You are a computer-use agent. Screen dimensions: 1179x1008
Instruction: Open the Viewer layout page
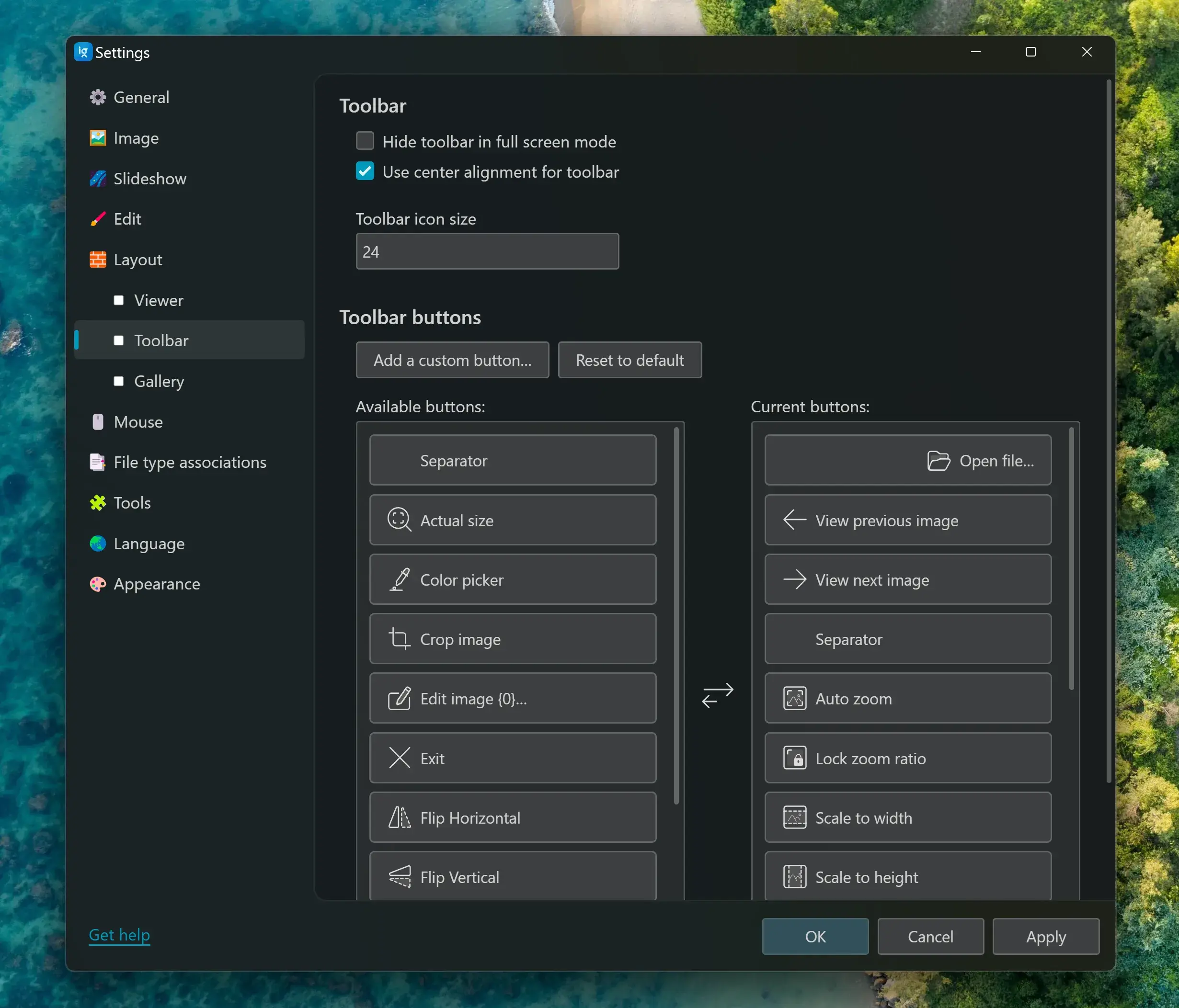point(158,300)
